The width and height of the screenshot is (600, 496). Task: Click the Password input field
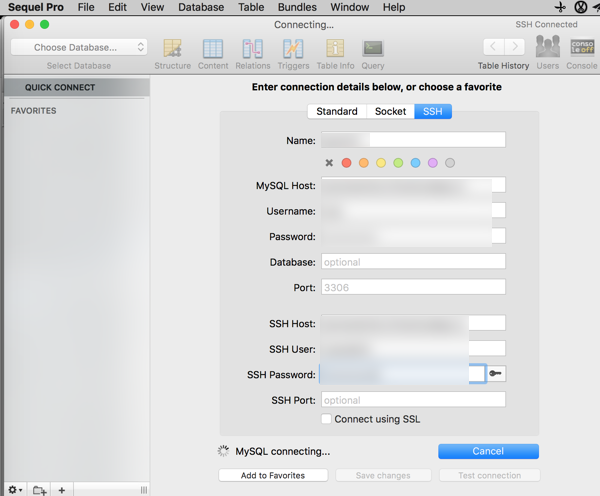point(413,236)
